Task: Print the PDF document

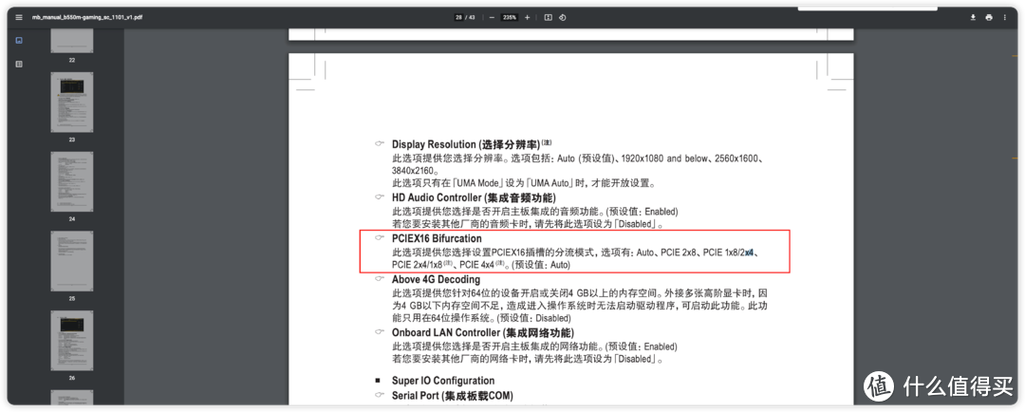Action: point(989,17)
